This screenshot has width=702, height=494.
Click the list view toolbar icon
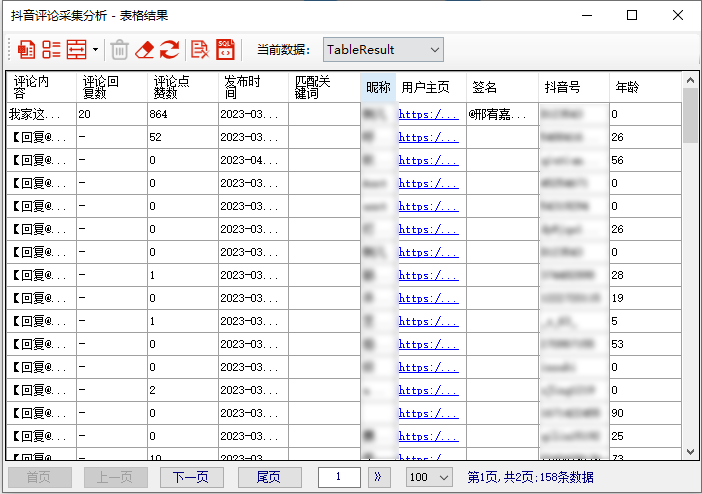pyautogui.click(x=51, y=49)
